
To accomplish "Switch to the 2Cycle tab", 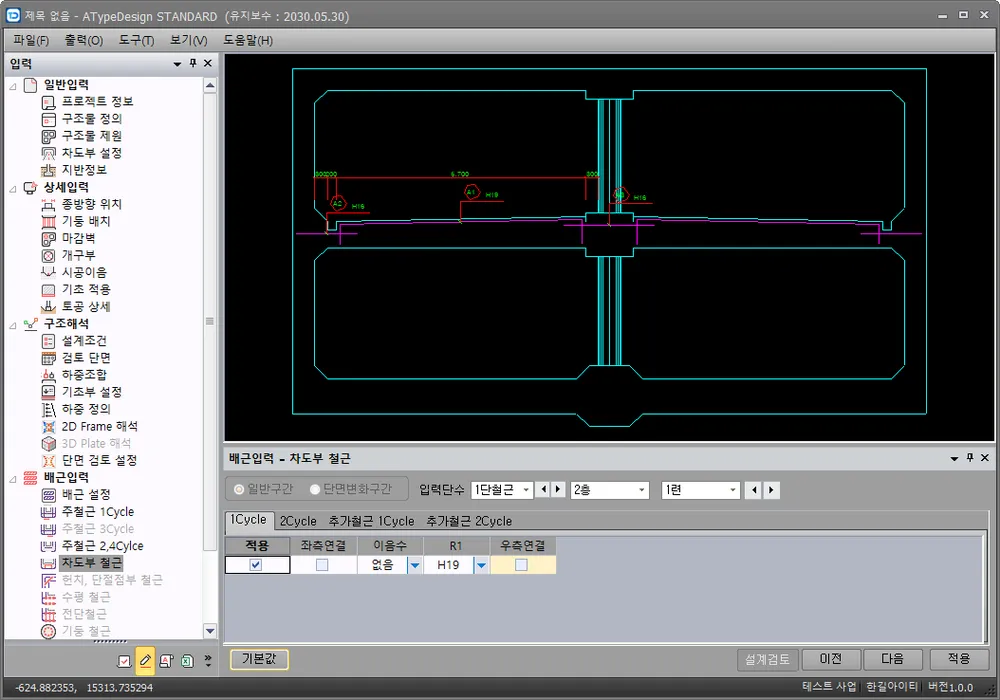I will pos(298,521).
